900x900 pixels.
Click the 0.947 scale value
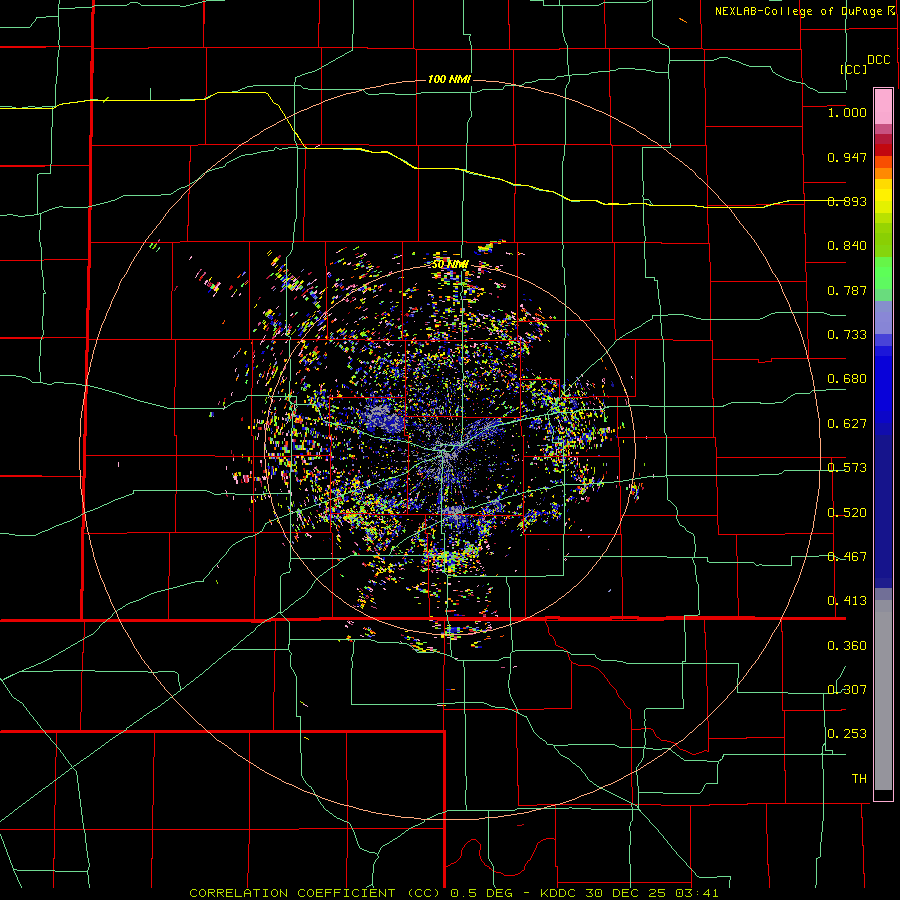847,157
